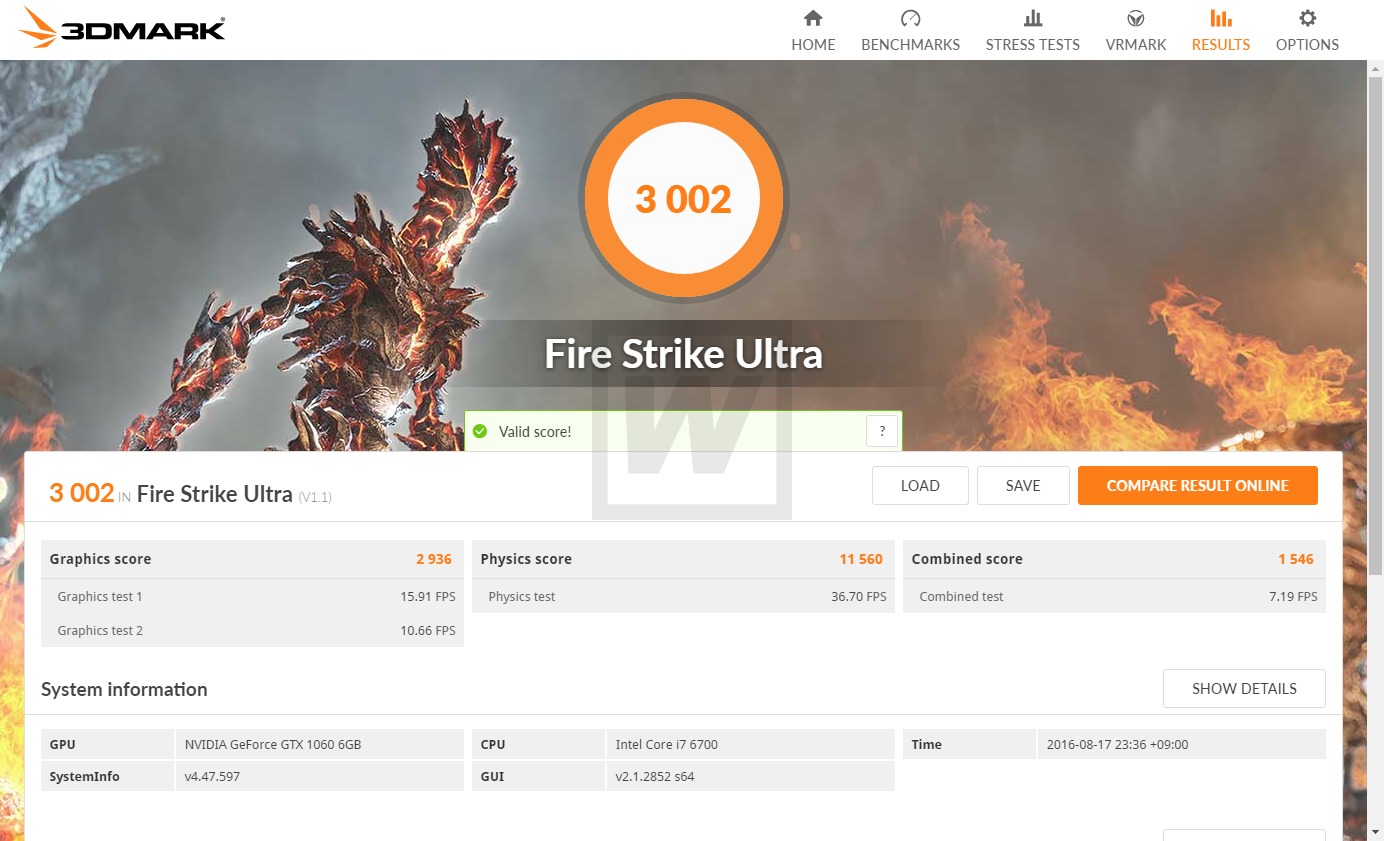The image size is (1384, 841).
Task: Click the Combined score value 1 546
Action: point(1296,559)
